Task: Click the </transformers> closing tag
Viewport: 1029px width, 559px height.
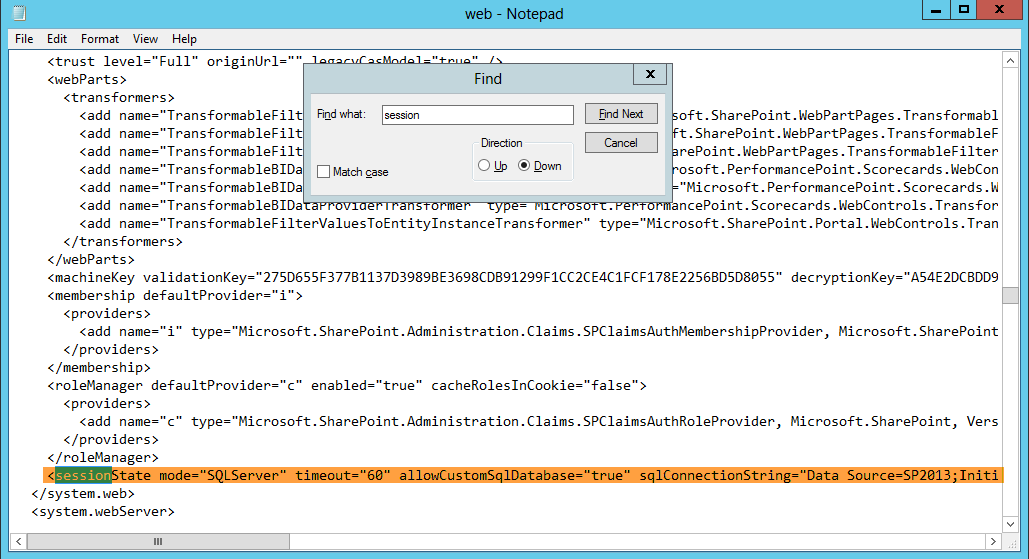Action: coord(123,241)
